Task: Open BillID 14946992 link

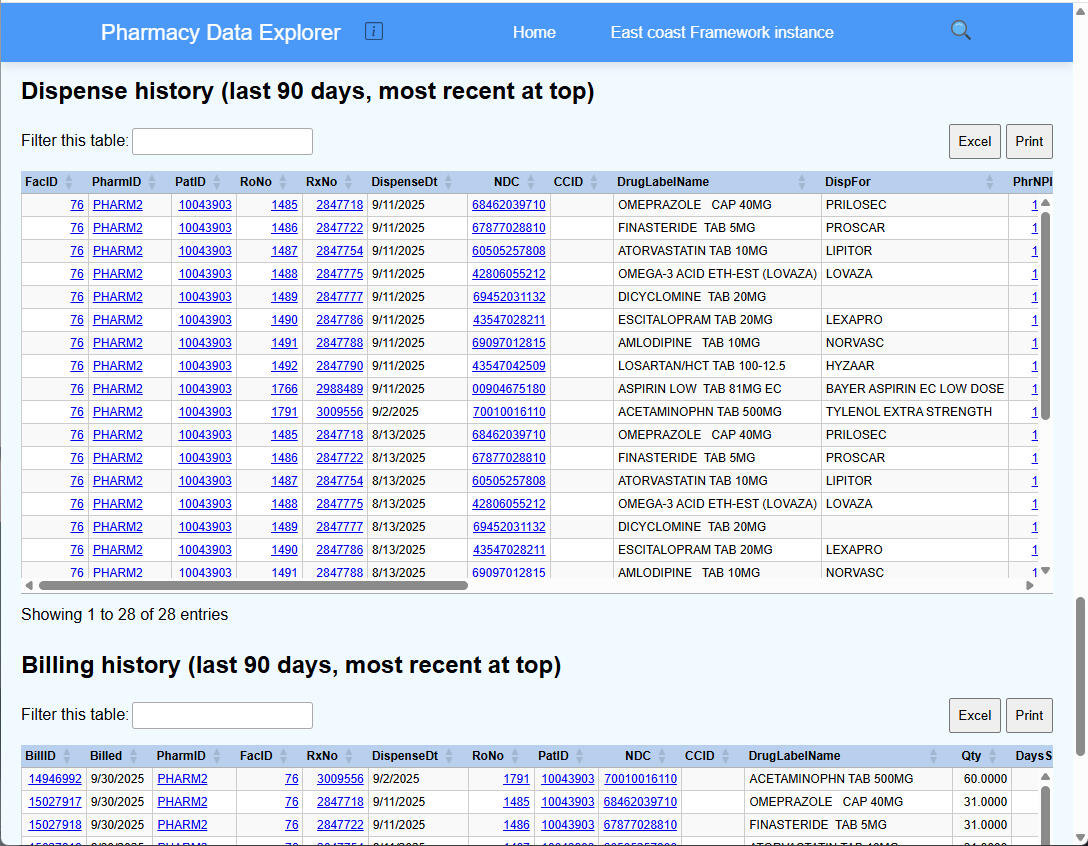Action: [x=55, y=779]
